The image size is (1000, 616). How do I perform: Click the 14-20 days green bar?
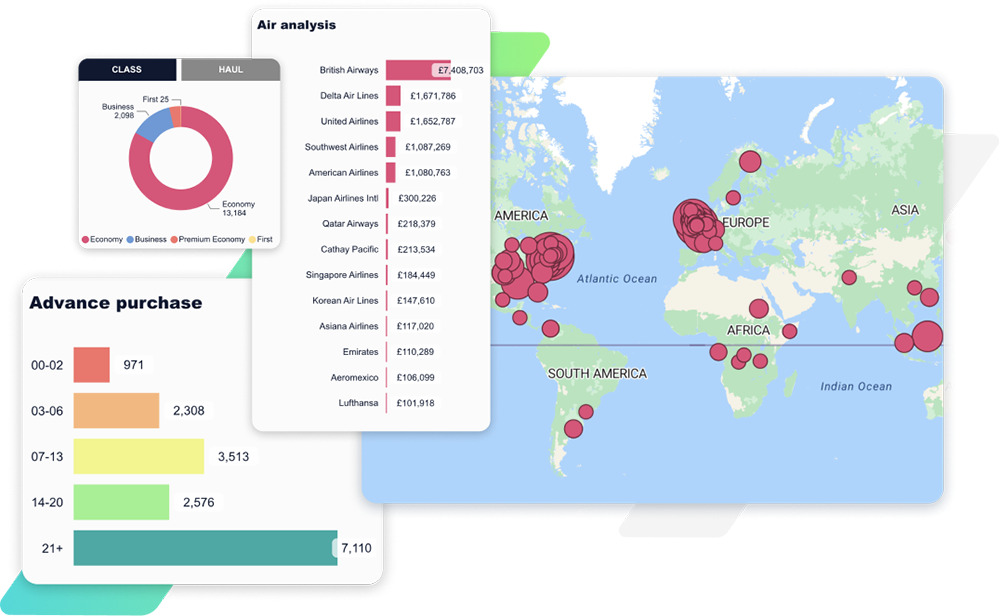121,502
